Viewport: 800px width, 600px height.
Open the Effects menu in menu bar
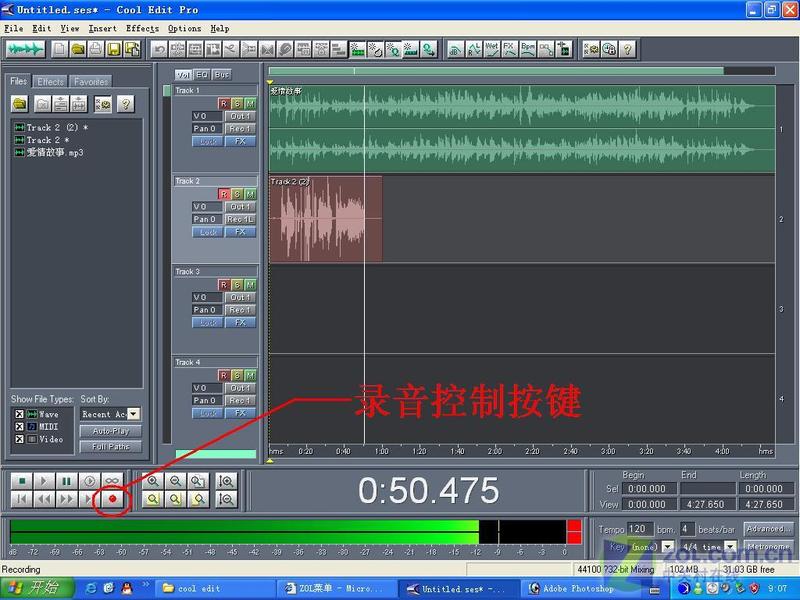click(x=142, y=29)
